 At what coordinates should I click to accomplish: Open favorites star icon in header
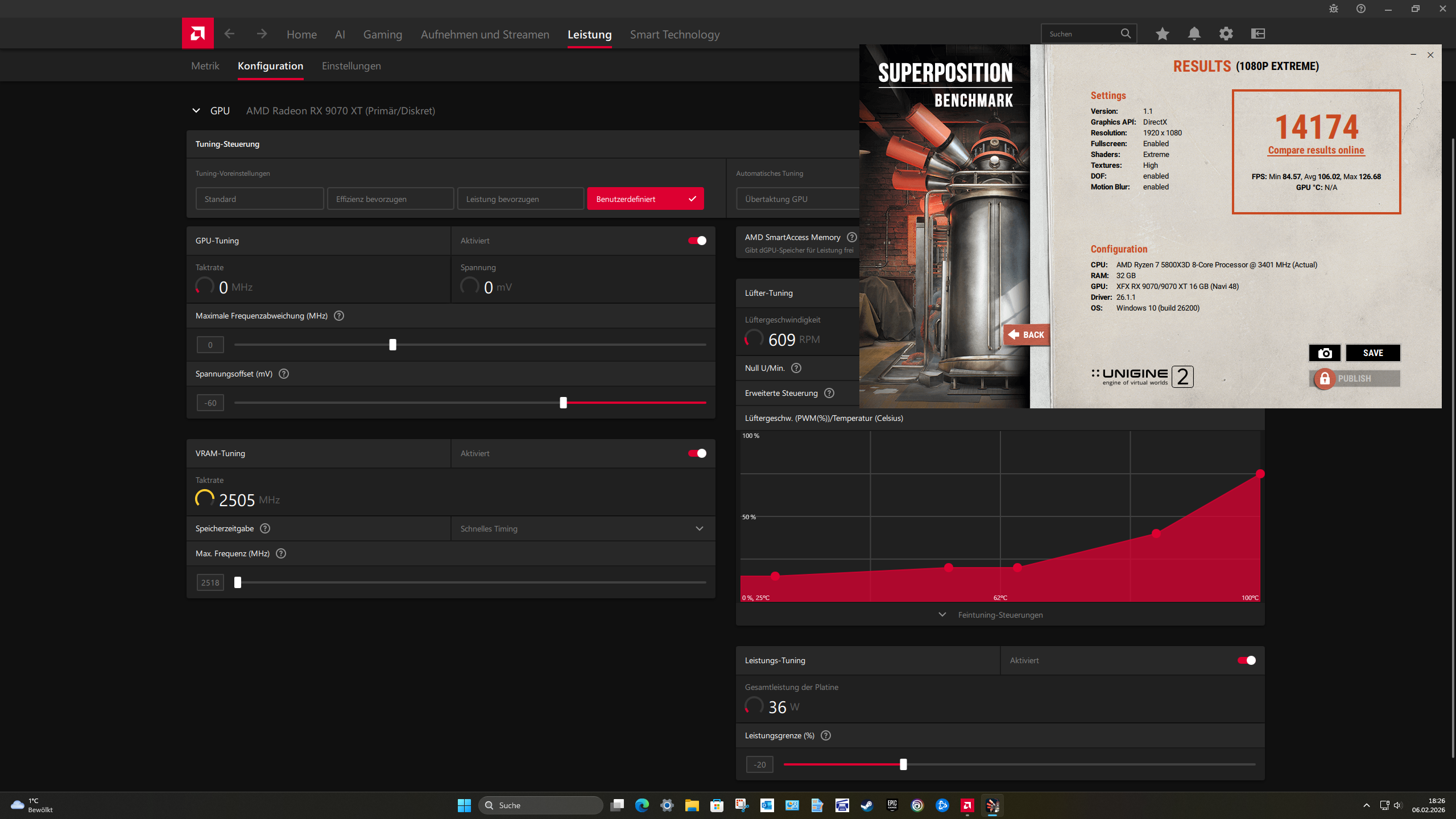coord(1162,34)
